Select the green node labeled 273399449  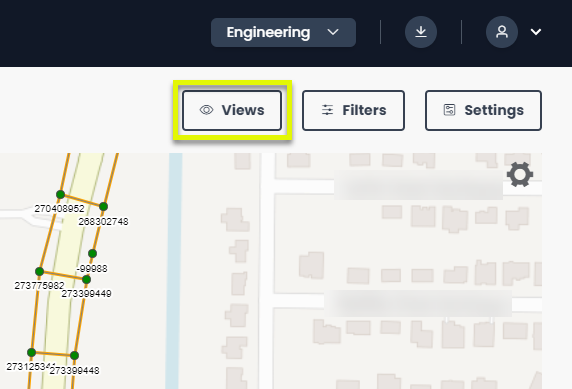pyautogui.click(x=86, y=280)
